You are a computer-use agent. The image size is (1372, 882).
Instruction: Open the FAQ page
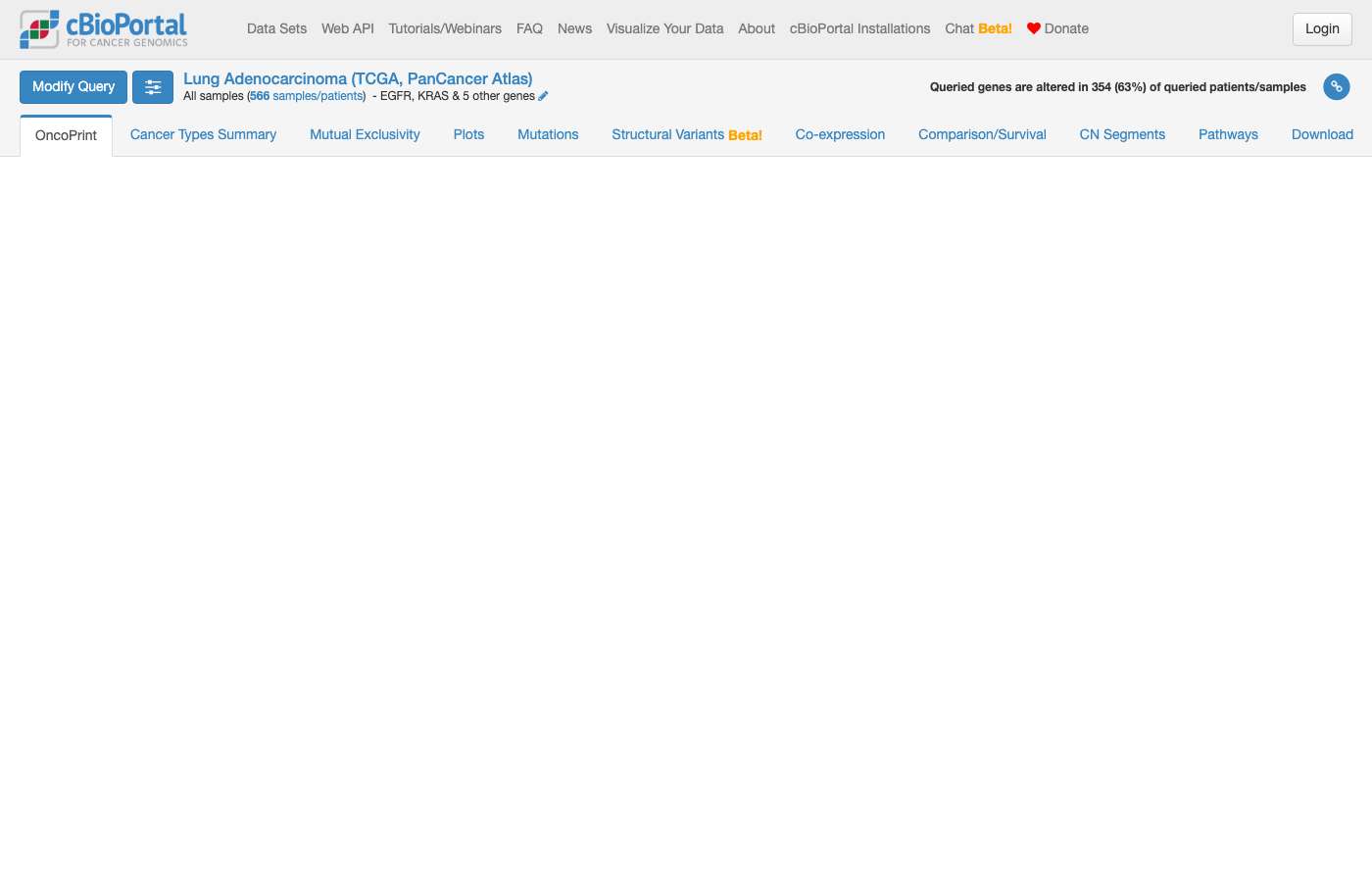point(529,28)
